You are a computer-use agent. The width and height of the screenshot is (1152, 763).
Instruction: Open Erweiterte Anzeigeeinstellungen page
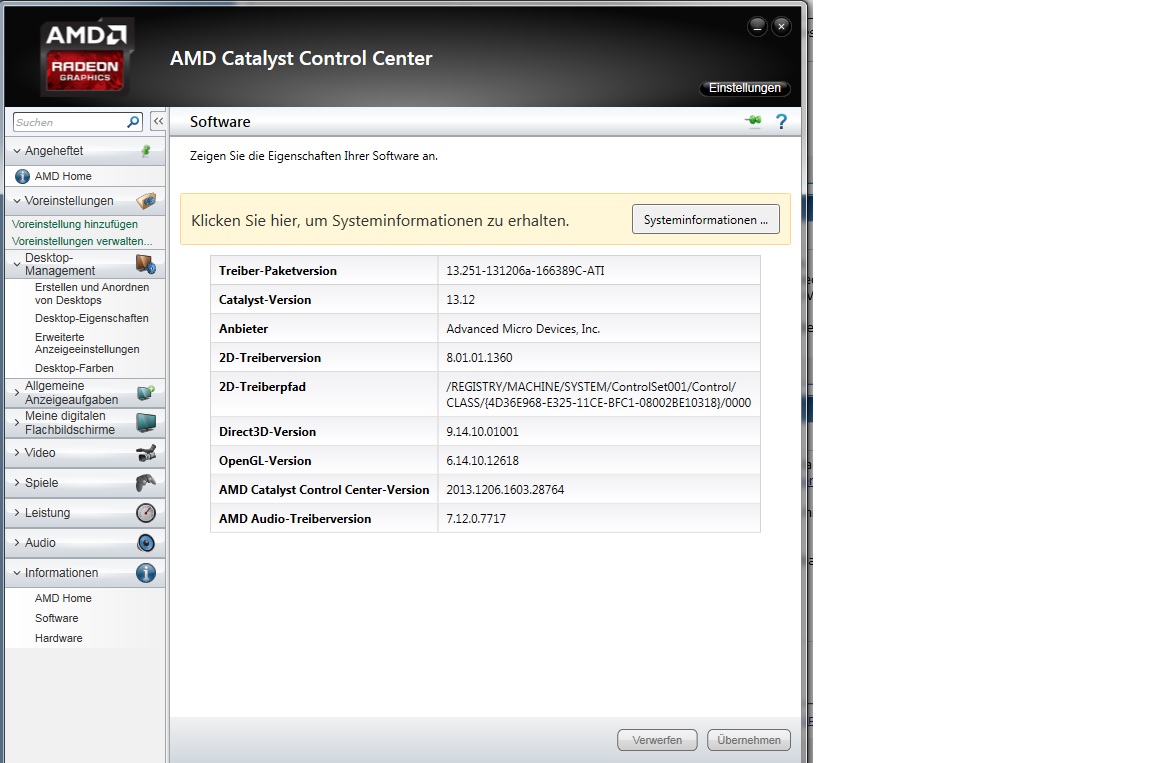87,343
